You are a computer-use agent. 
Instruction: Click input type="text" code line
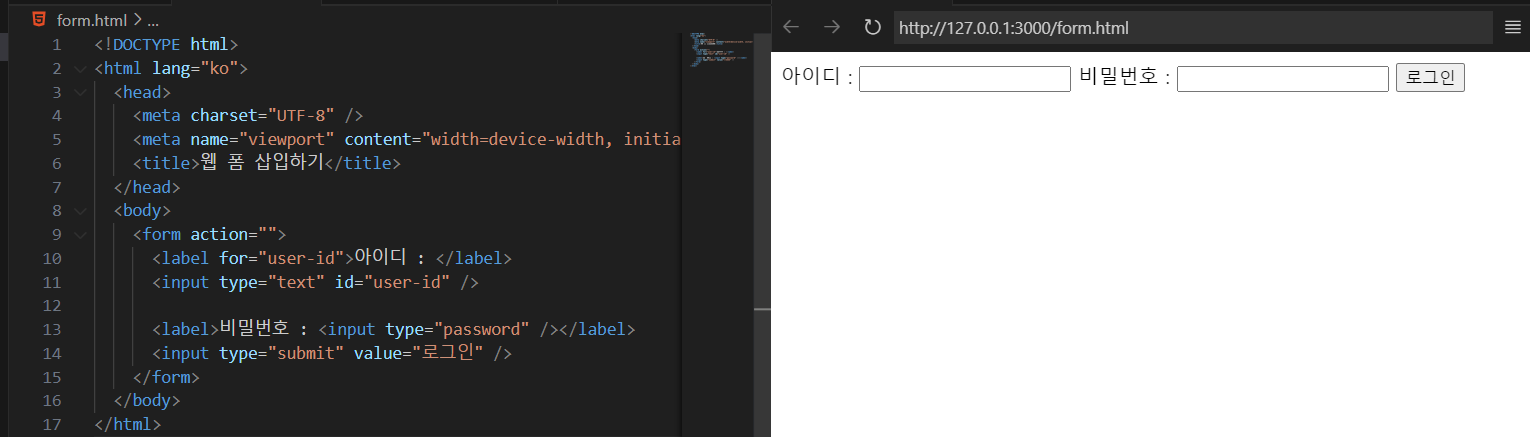coord(315,282)
